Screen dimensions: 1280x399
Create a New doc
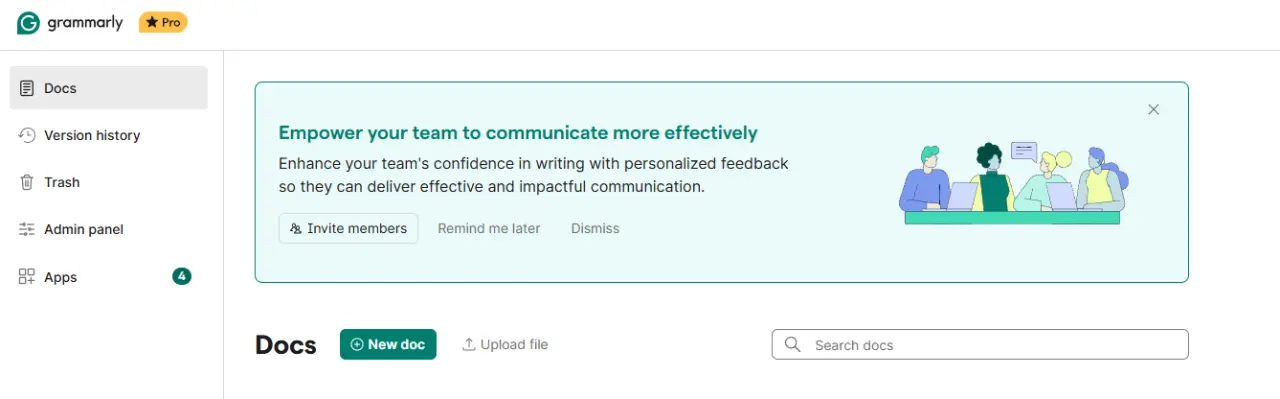(388, 344)
